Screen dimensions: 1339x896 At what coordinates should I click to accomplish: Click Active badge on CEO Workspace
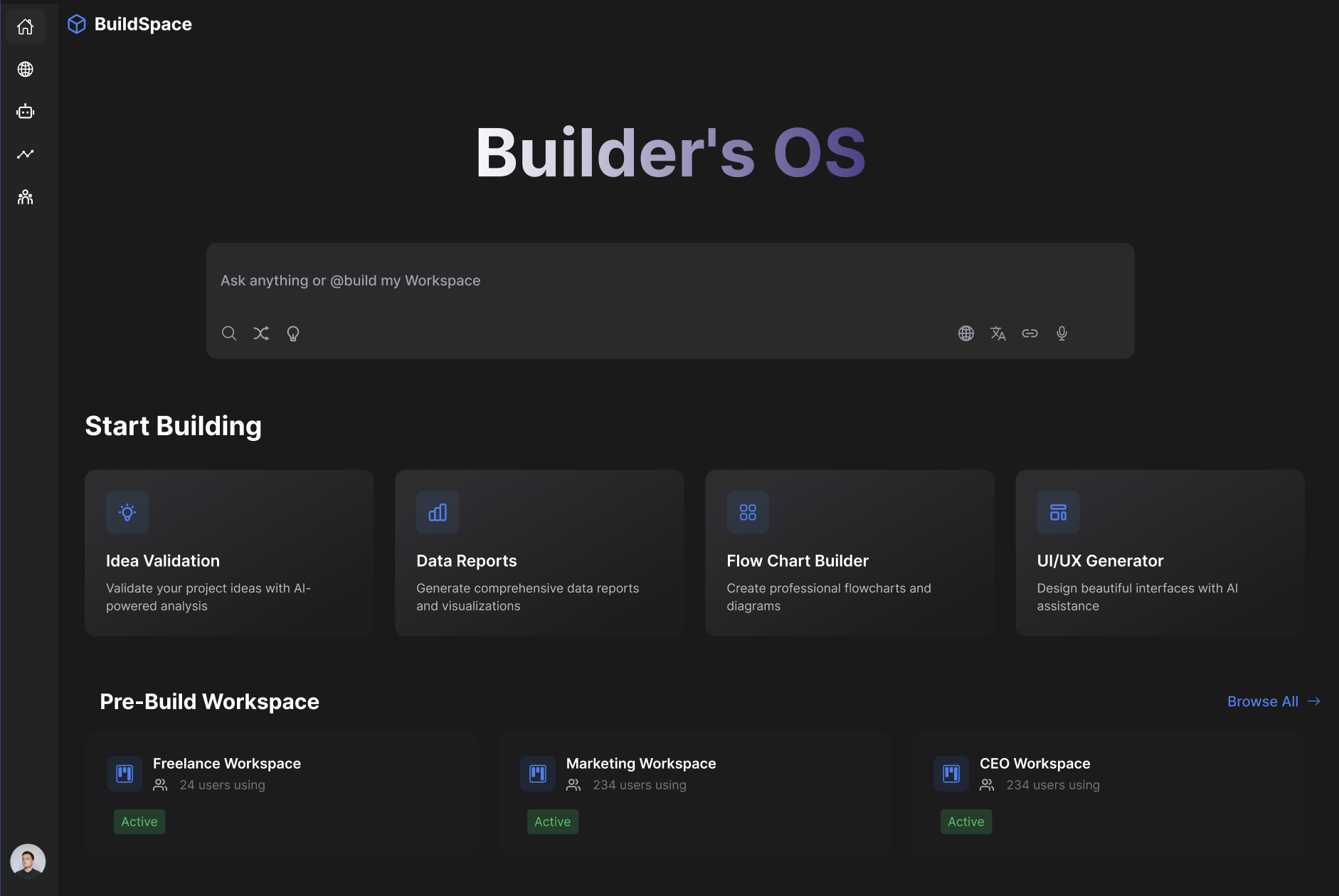(x=966, y=822)
